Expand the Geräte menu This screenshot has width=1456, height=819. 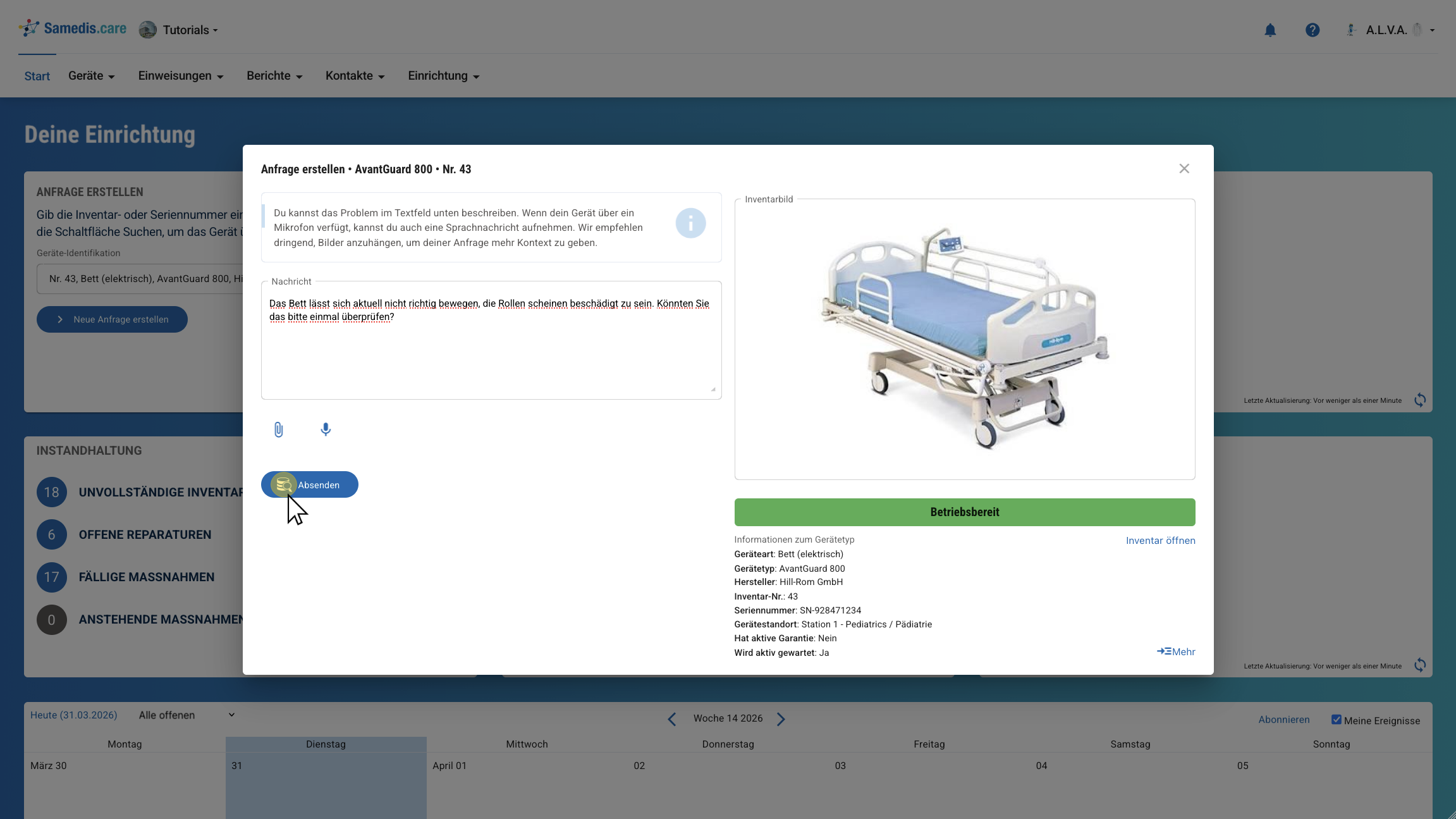(91, 76)
